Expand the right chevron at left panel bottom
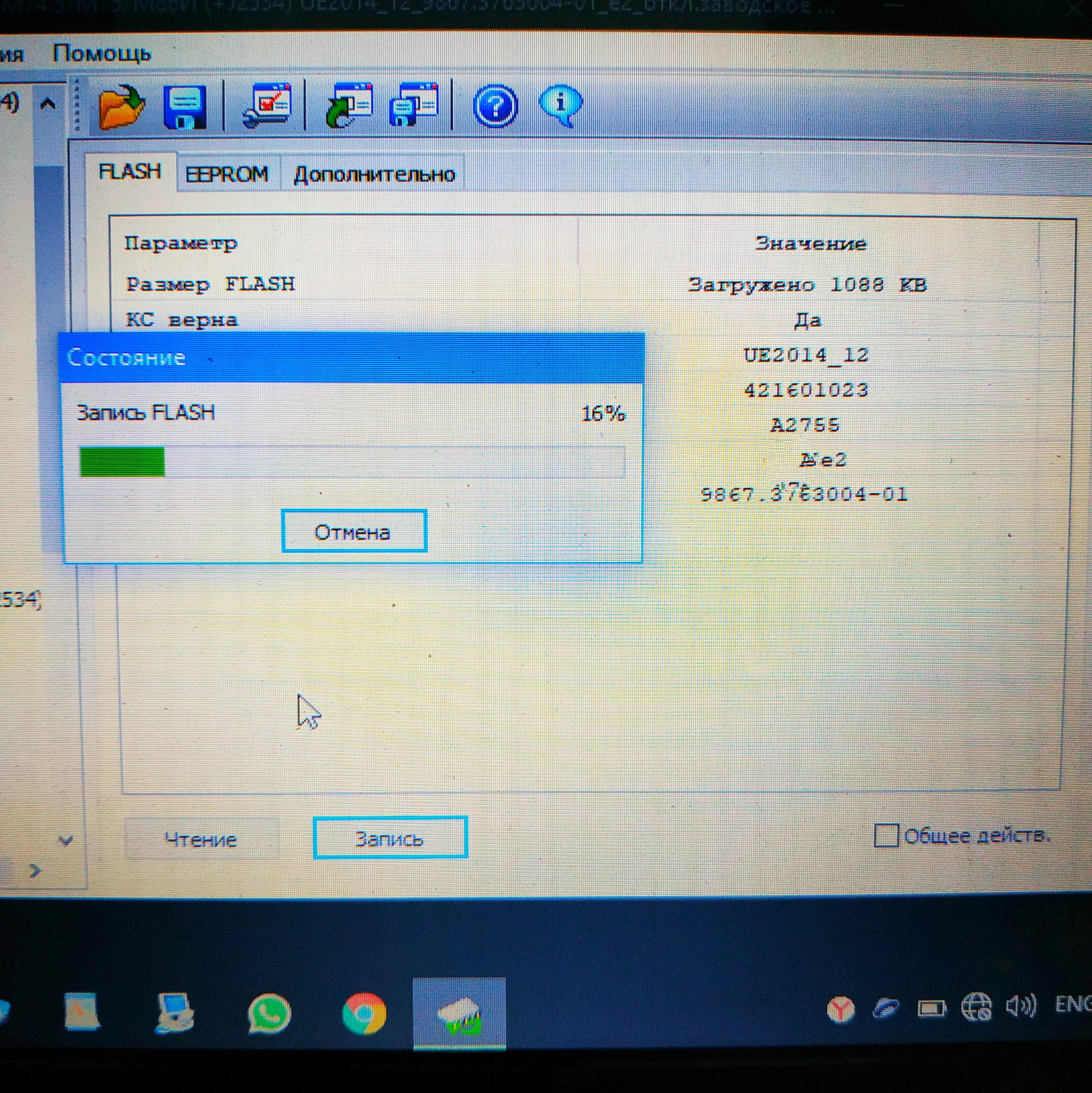Viewport: 1092px width, 1093px height. pos(36,870)
